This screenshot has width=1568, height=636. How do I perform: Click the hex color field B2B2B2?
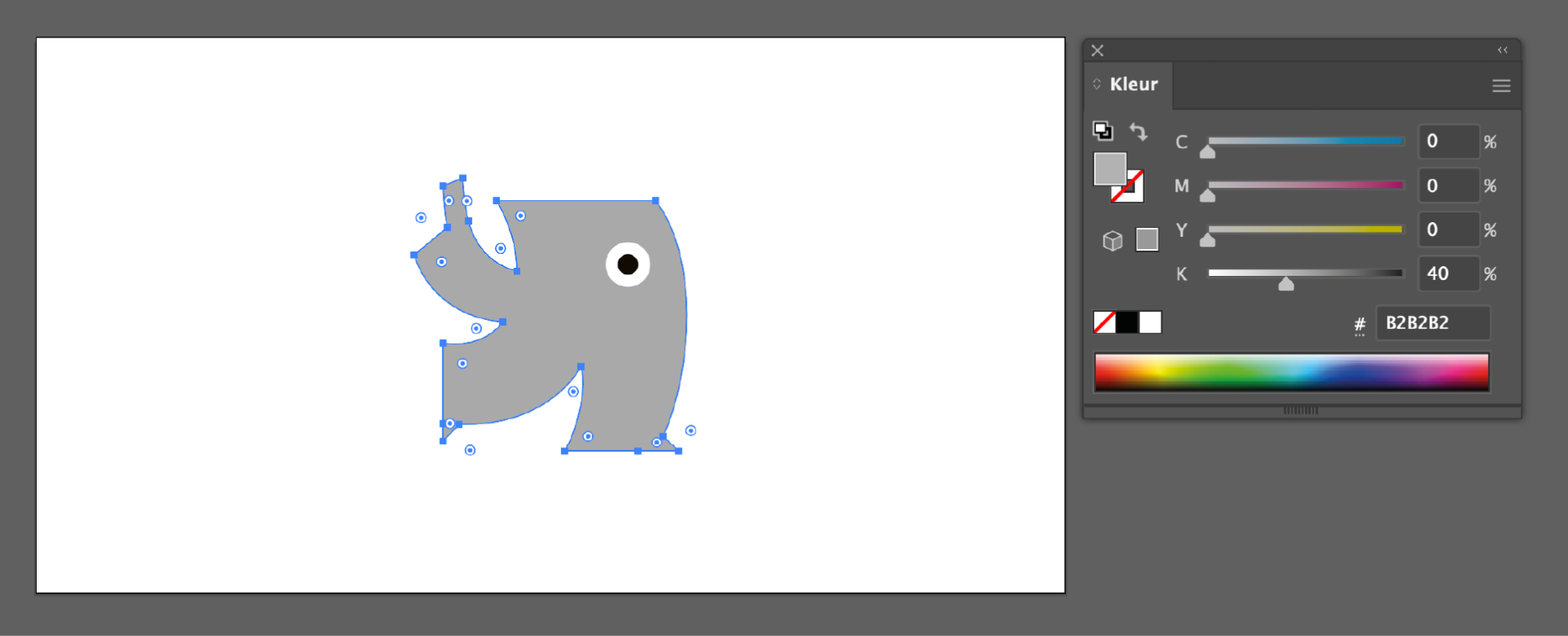pos(1432,322)
